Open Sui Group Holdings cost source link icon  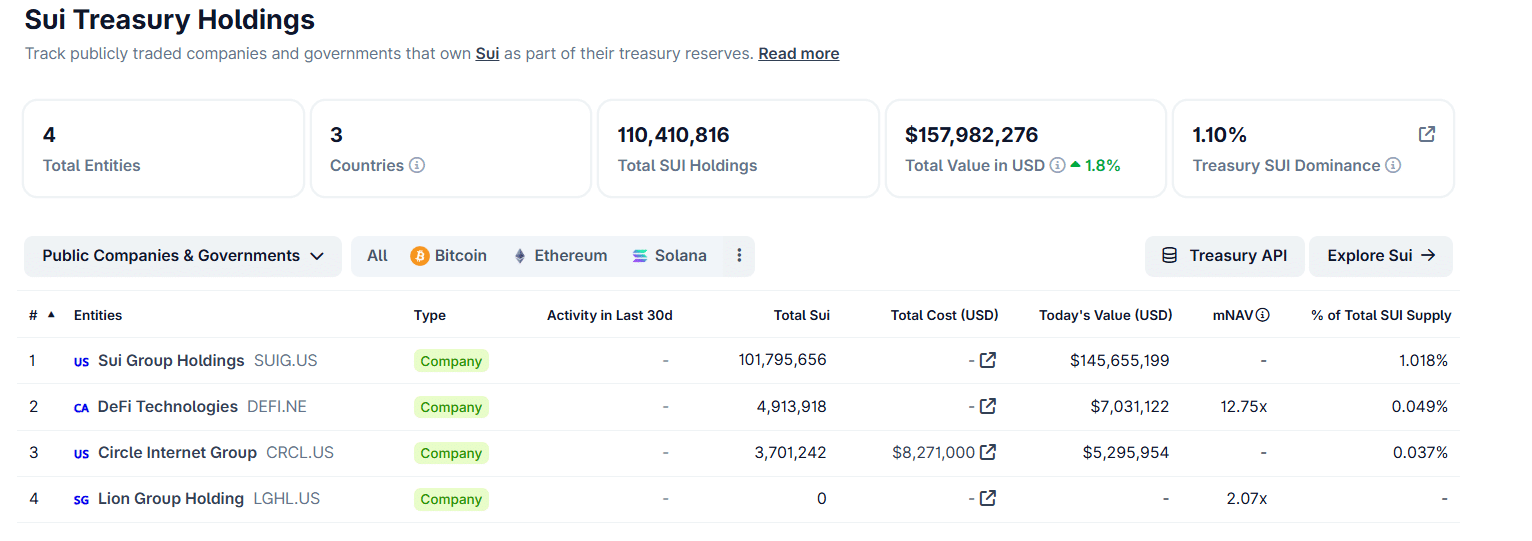pos(988,360)
